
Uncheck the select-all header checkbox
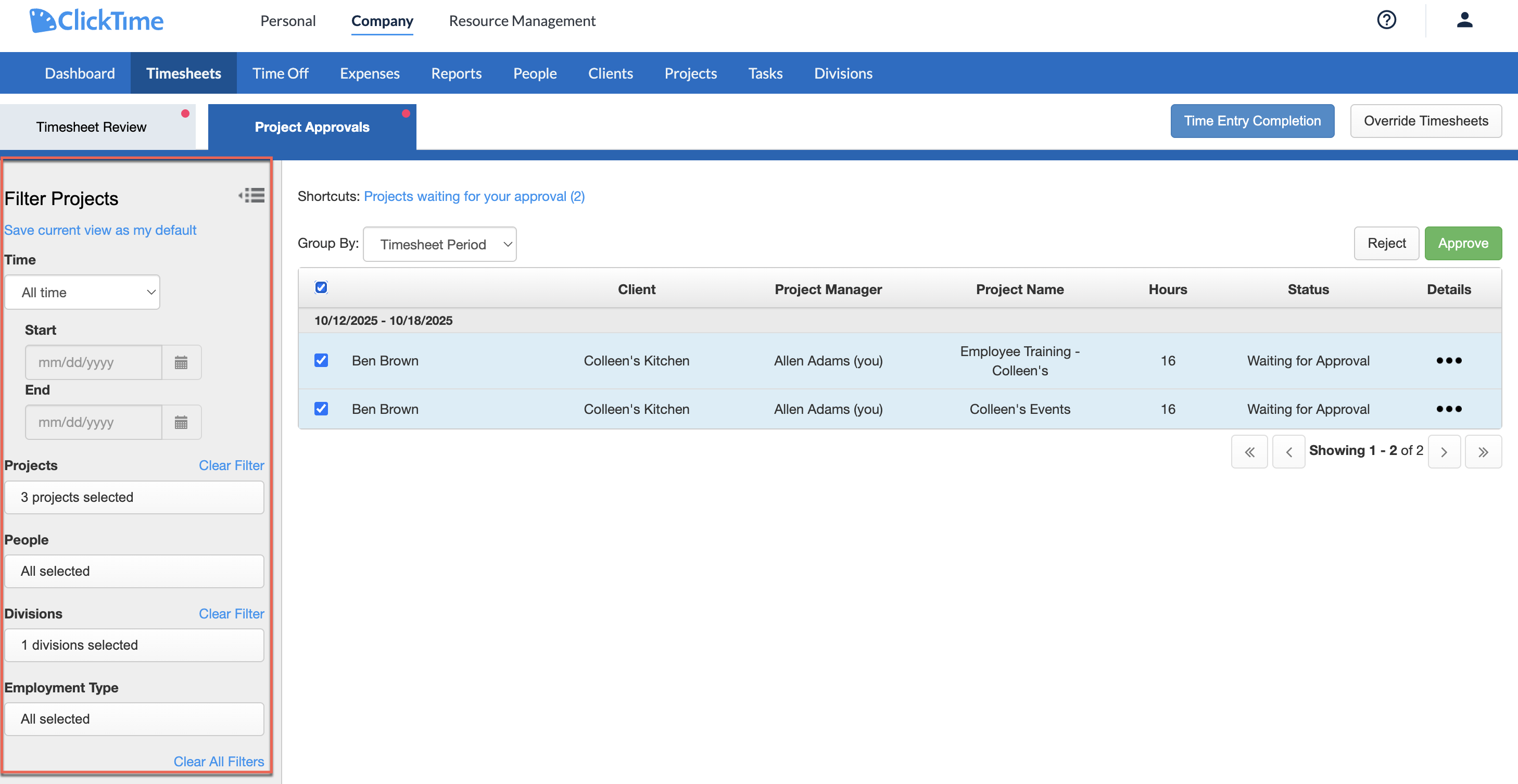pos(321,287)
